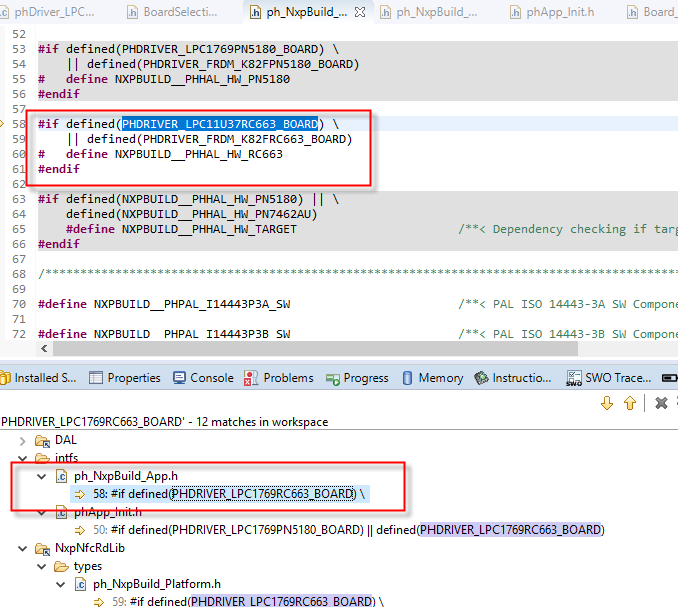Click the ph_NxpBuild_Platform.h file icon
The width and height of the screenshot is (678, 607).
[80, 585]
